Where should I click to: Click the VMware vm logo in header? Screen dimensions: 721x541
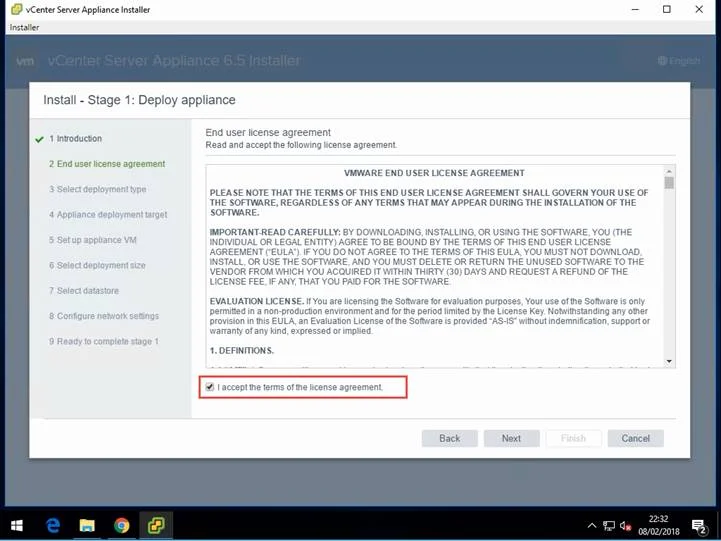coord(25,61)
